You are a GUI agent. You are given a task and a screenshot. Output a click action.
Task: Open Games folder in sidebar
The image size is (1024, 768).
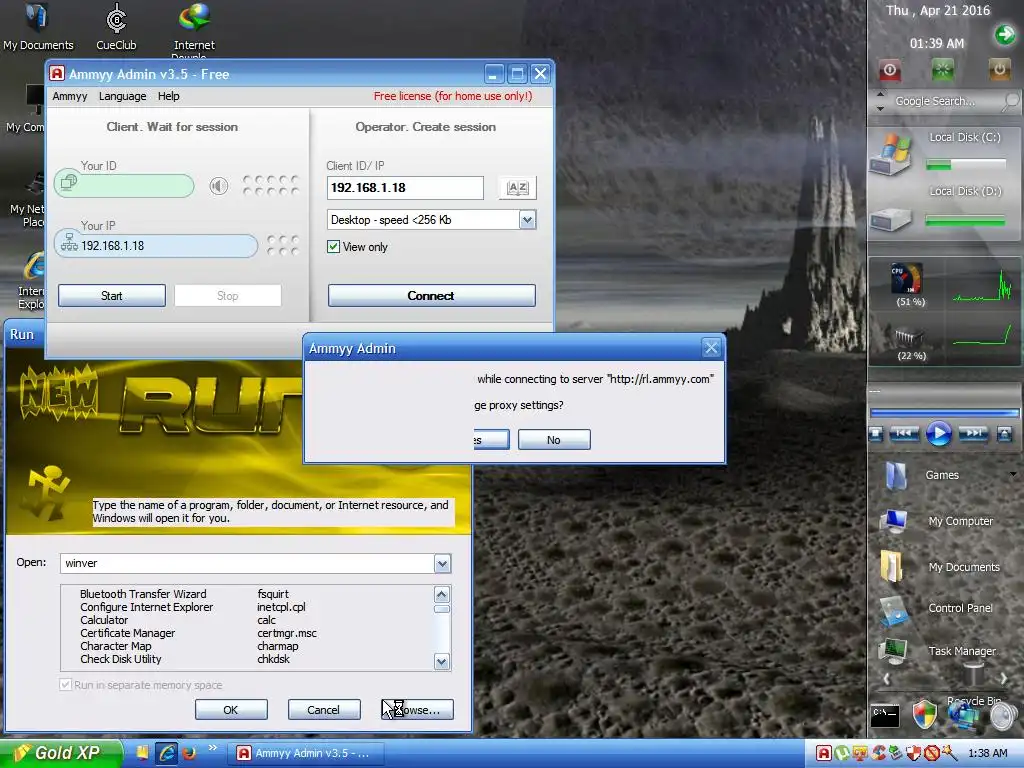(x=942, y=475)
